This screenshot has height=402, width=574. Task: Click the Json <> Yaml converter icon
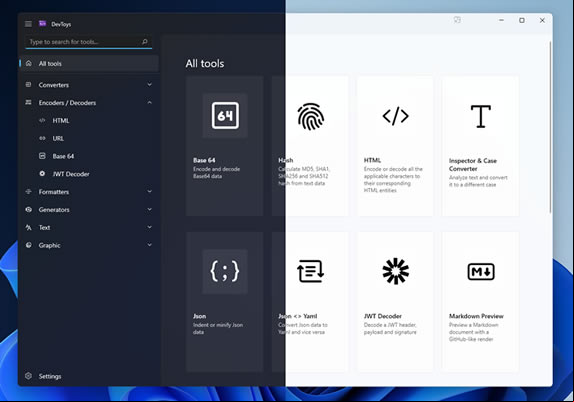[x=310, y=271]
